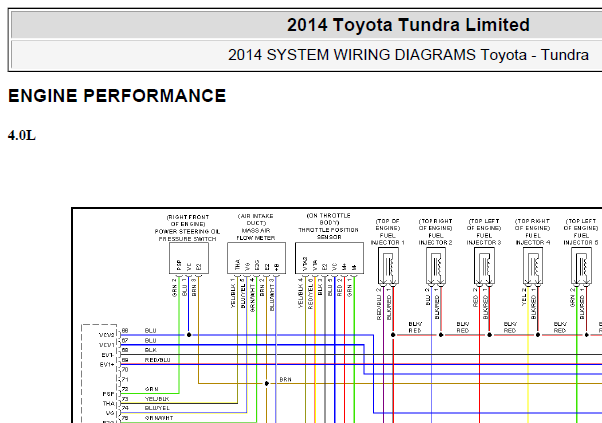Image resolution: width=602 pixels, height=423 pixels.
Task: Click 'BLK/RED' label between Fuel Injectors 2 and 3
Action: (463, 327)
